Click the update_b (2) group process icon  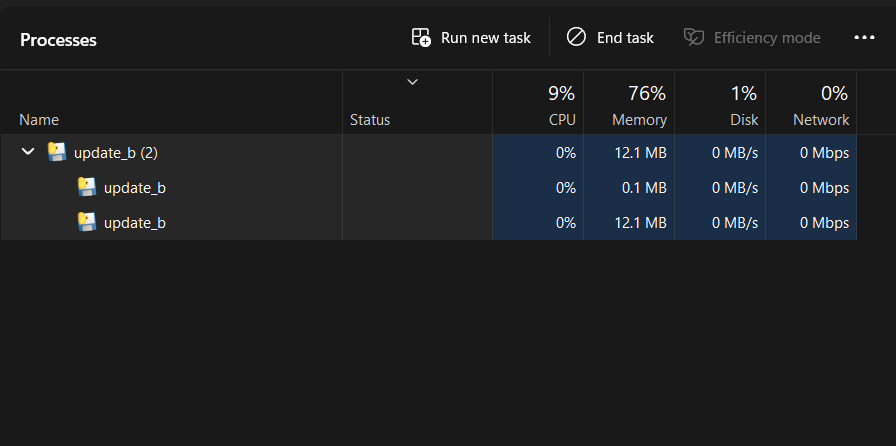[x=57, y=152]
